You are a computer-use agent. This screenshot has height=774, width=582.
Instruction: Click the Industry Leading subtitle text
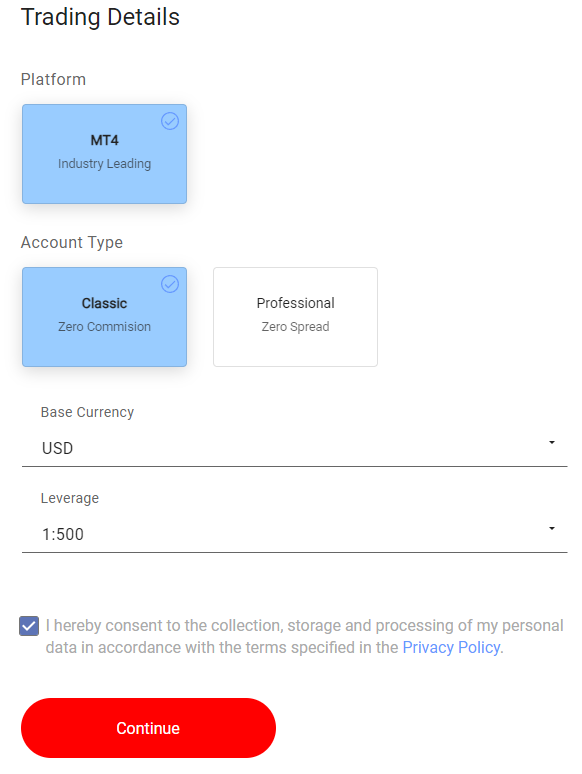click(104, 163)
